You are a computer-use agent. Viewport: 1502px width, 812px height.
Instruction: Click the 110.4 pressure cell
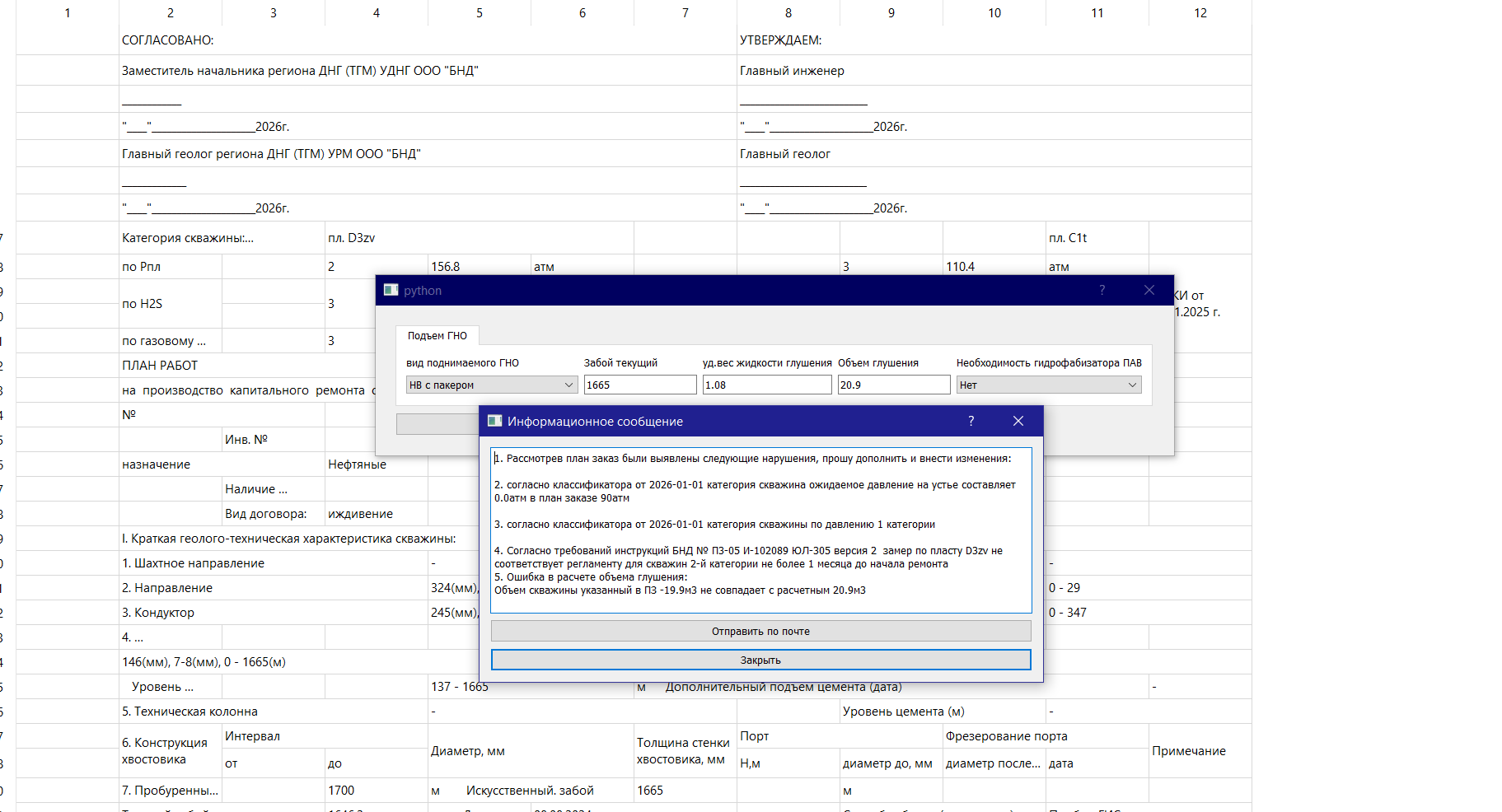(994, 267)
